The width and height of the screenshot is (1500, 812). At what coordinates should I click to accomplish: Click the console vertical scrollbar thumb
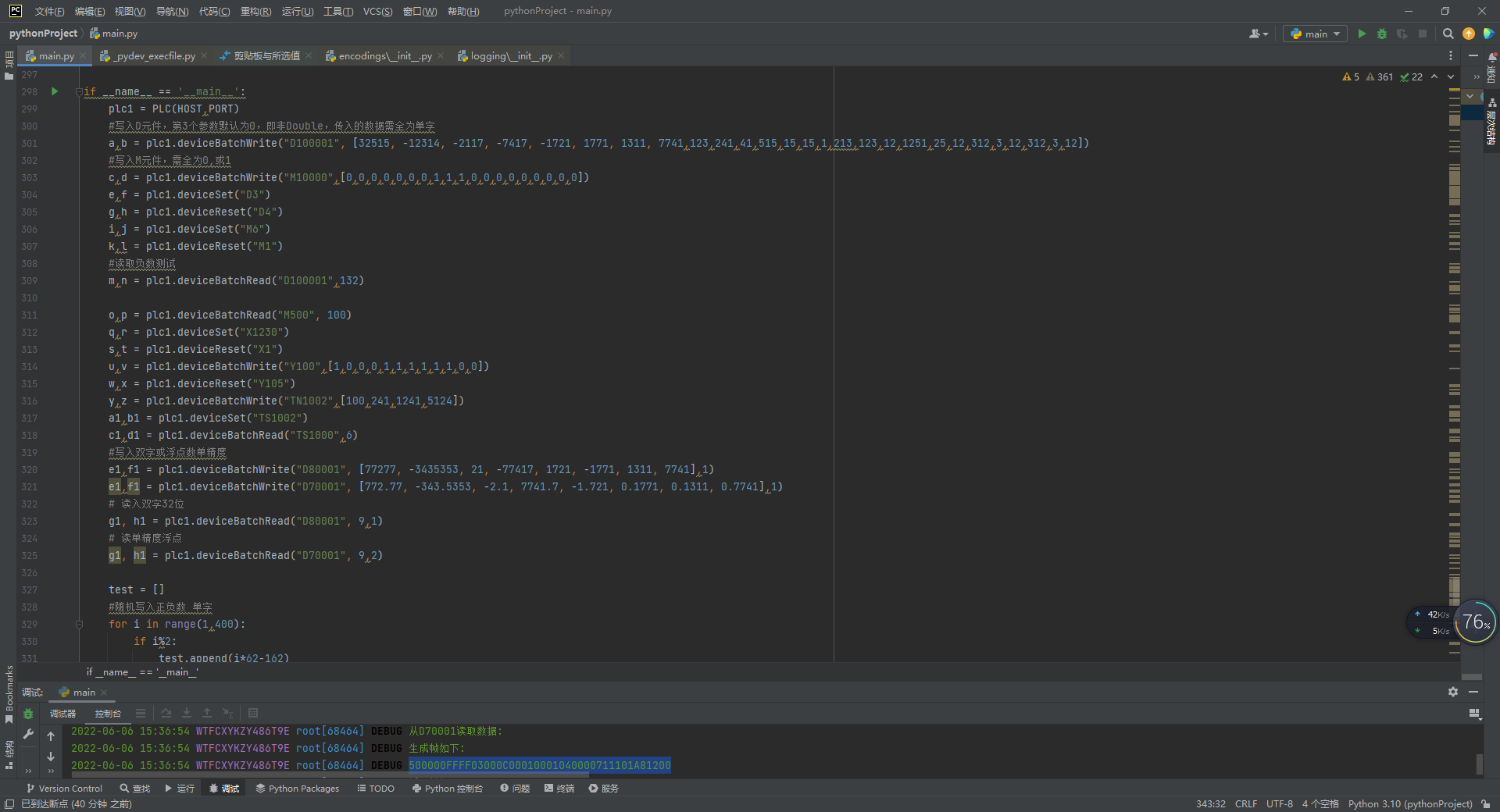pos(1479,763)
